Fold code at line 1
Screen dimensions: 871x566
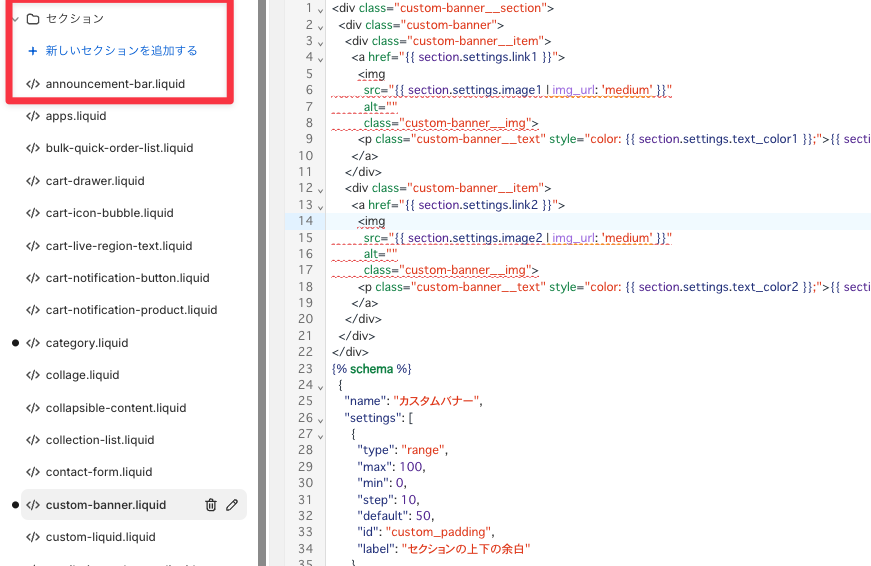click(321, 10)
